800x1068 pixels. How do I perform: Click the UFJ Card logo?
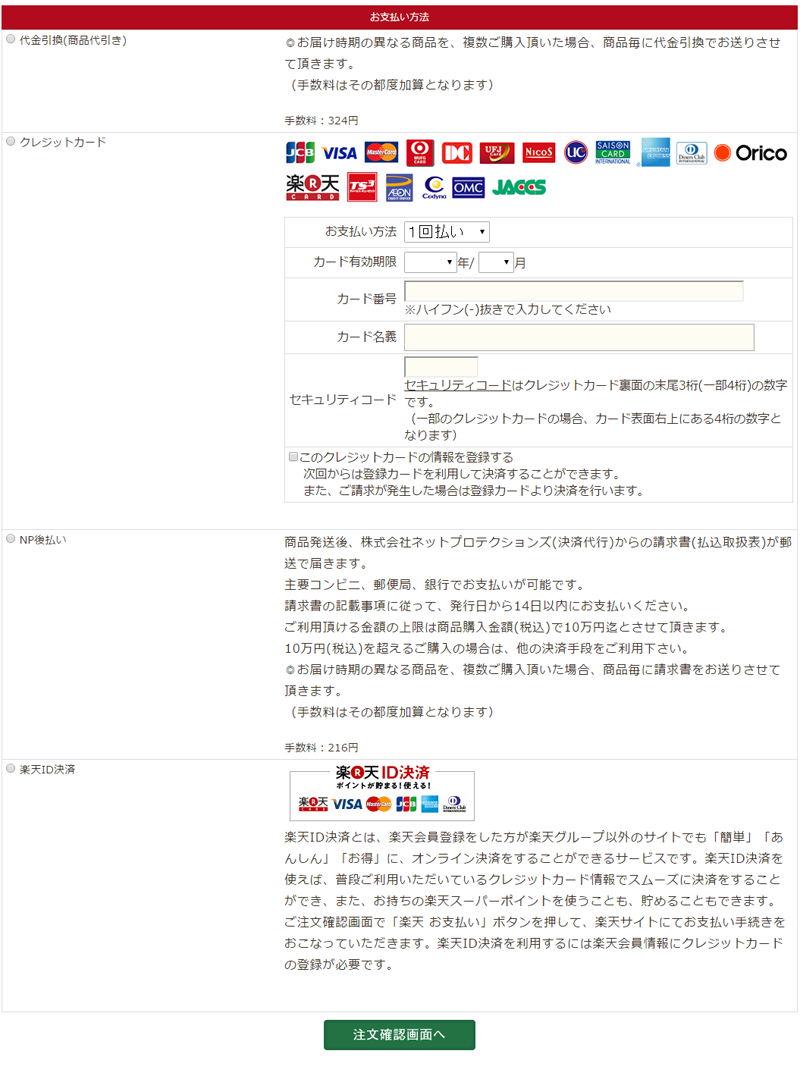[x=497, y=153]
